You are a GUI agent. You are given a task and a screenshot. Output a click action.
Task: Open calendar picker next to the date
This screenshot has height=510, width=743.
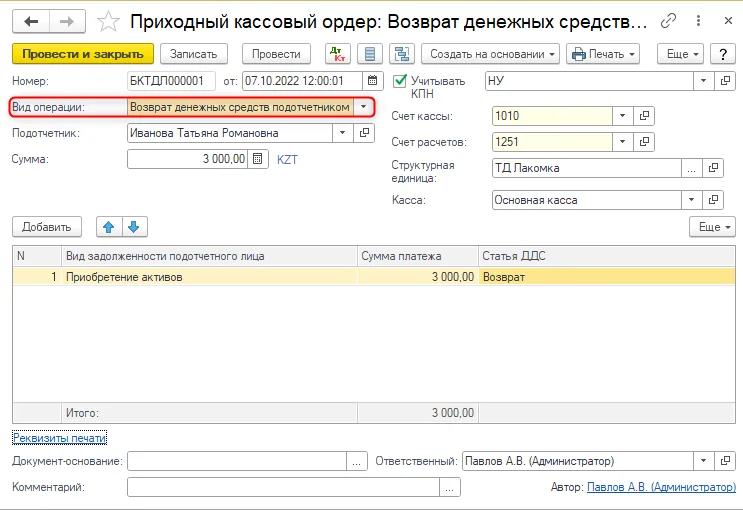(x=372, y=81)
